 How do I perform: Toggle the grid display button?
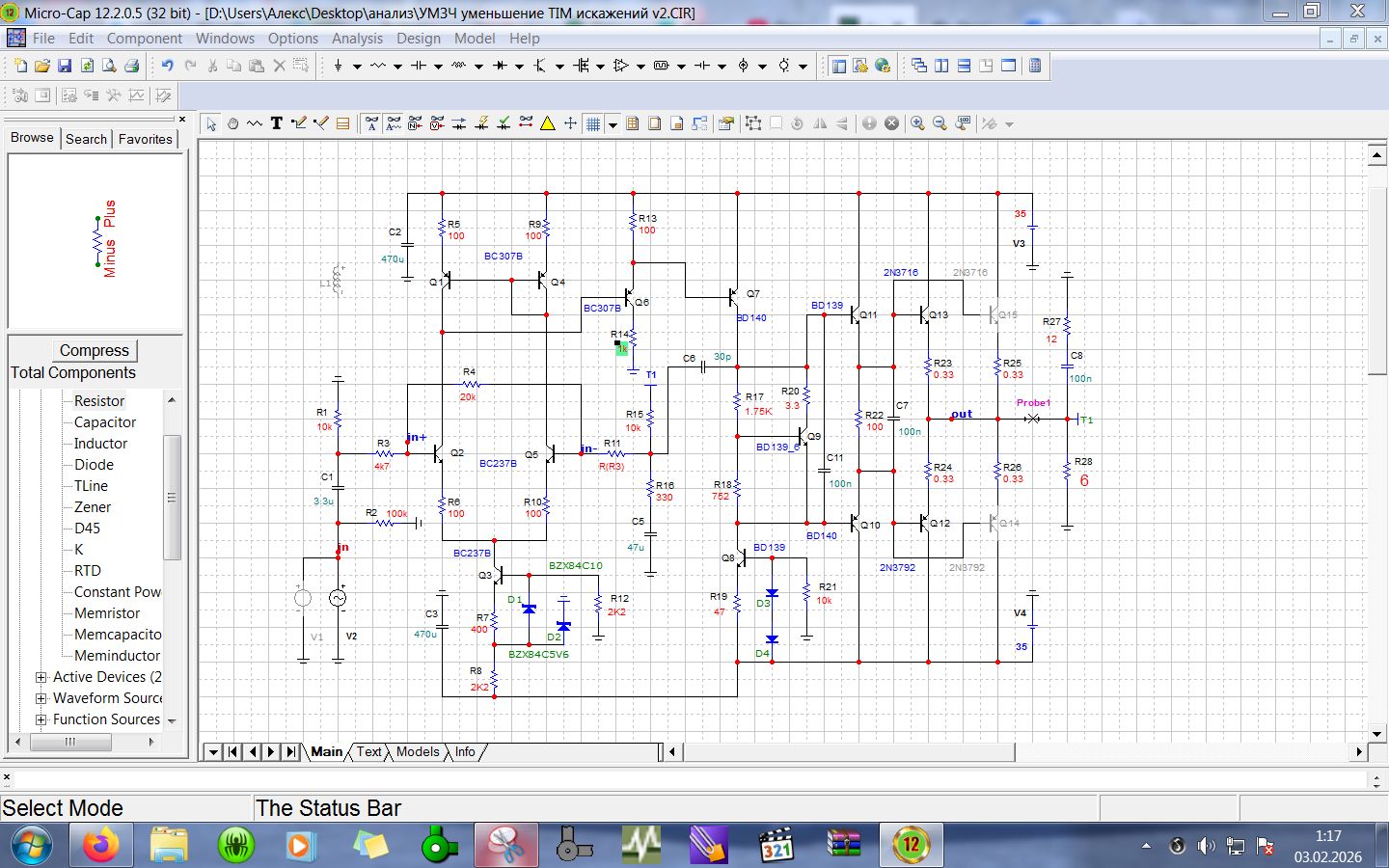(x=593, y=123)
